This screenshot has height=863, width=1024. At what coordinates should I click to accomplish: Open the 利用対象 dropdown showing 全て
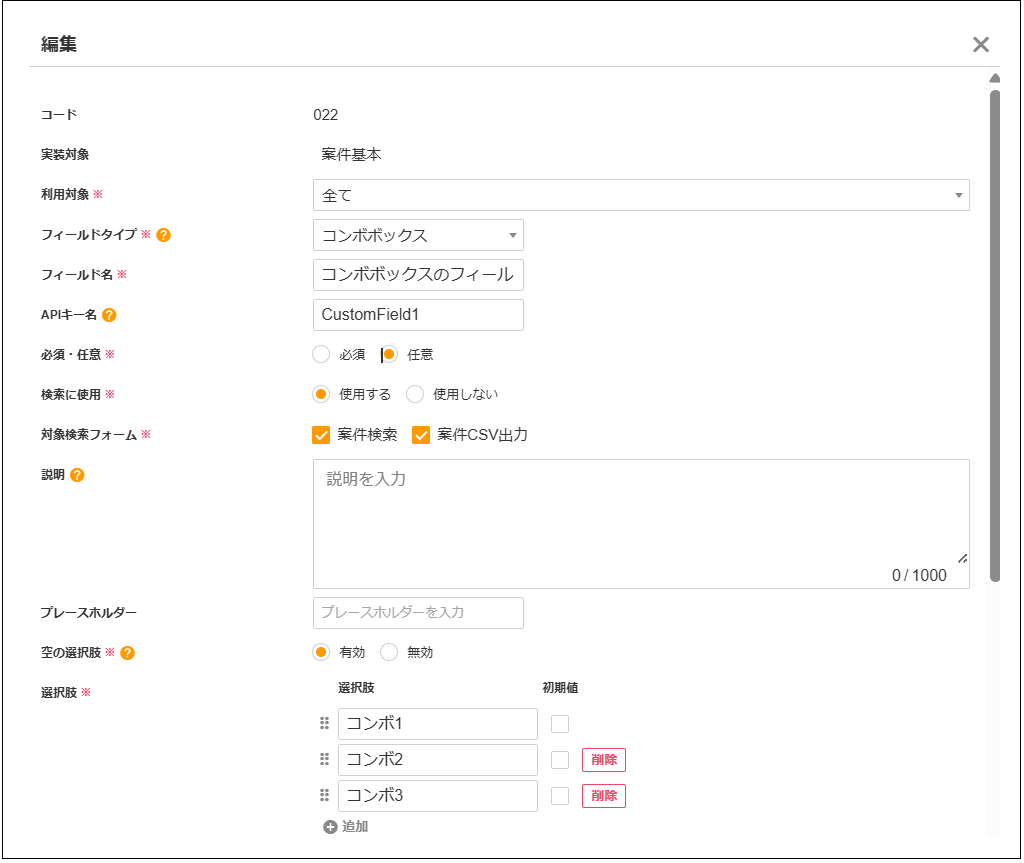640,195
